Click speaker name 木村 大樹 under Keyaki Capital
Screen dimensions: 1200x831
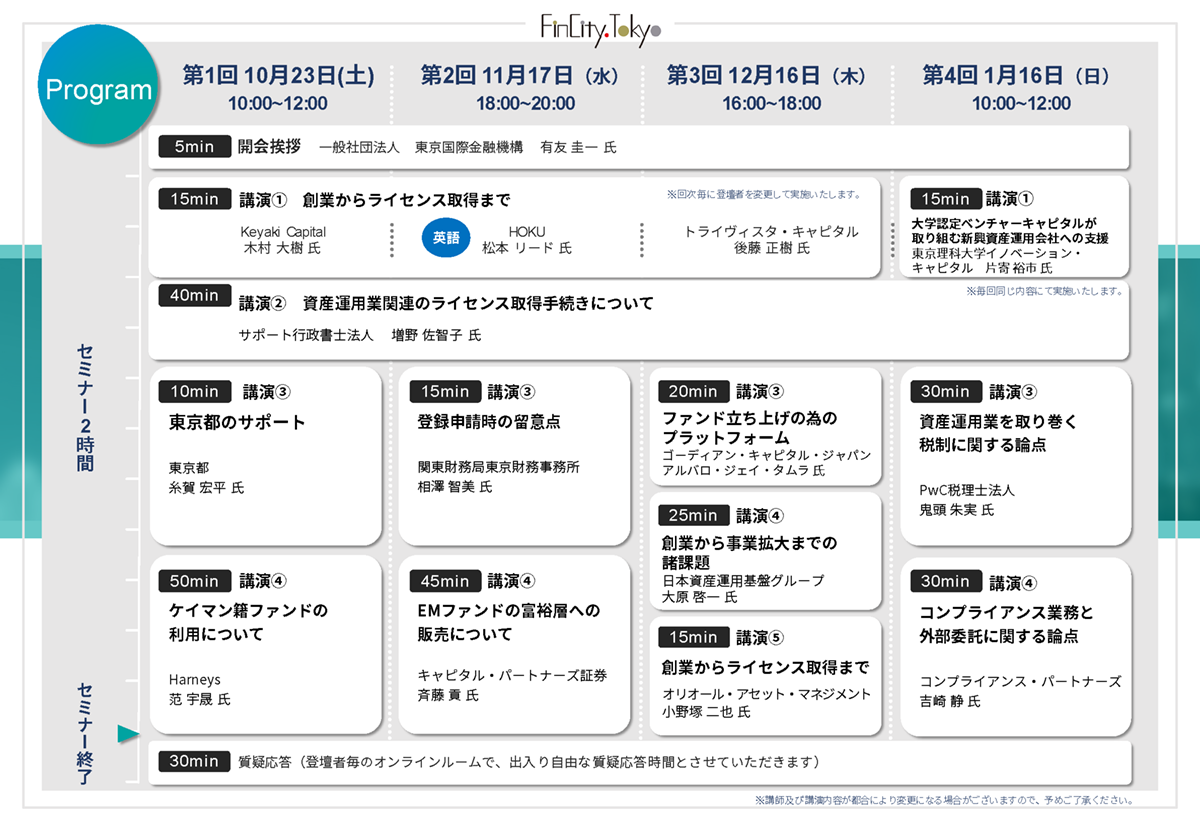[283, 248]
